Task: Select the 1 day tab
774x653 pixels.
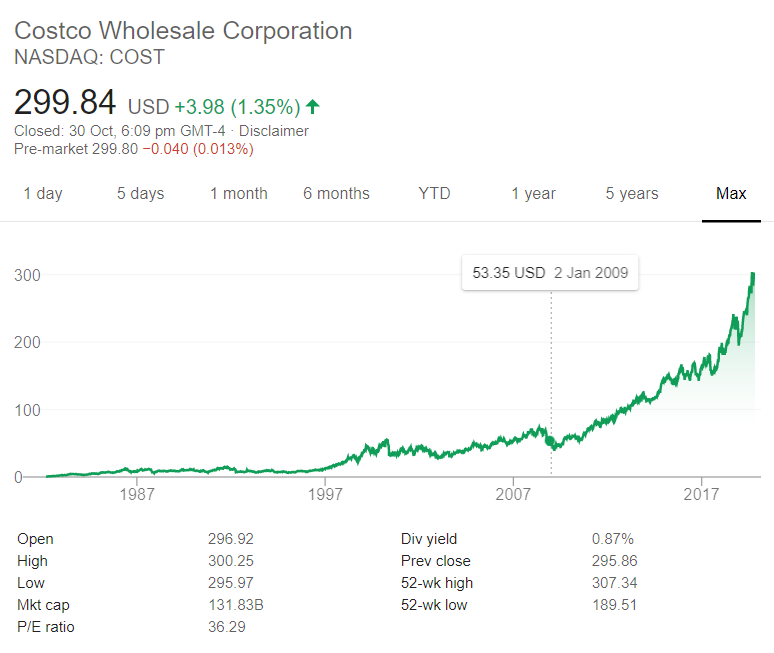Action: click(x=43, y=194)
